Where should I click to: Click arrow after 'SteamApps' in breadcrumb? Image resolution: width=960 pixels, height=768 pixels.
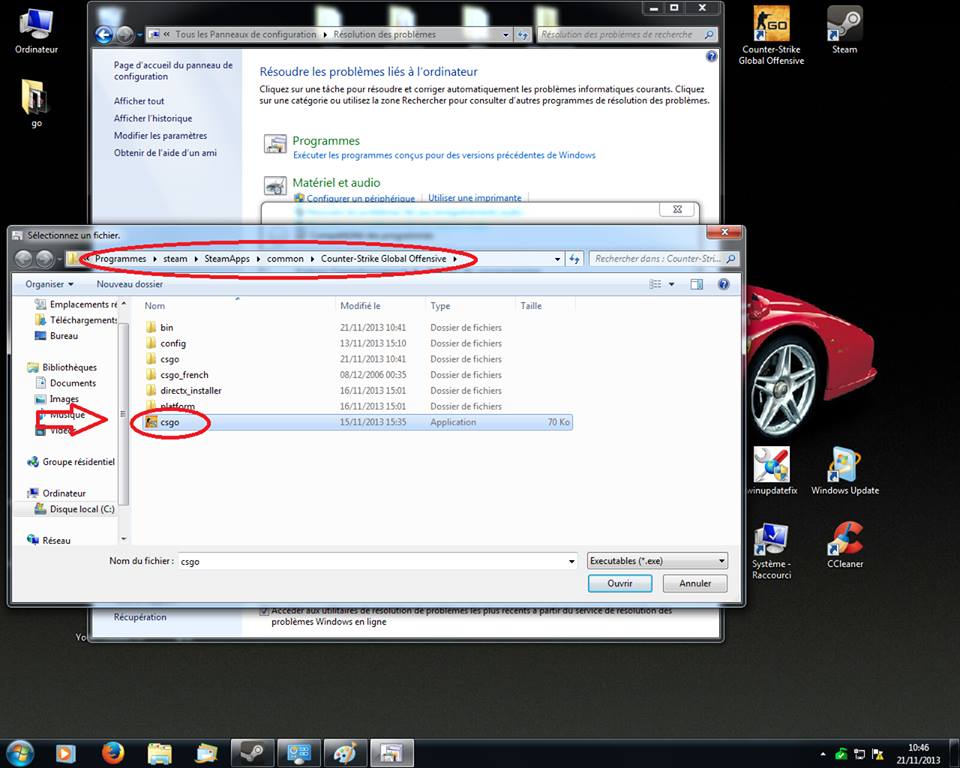coord(258,259)
